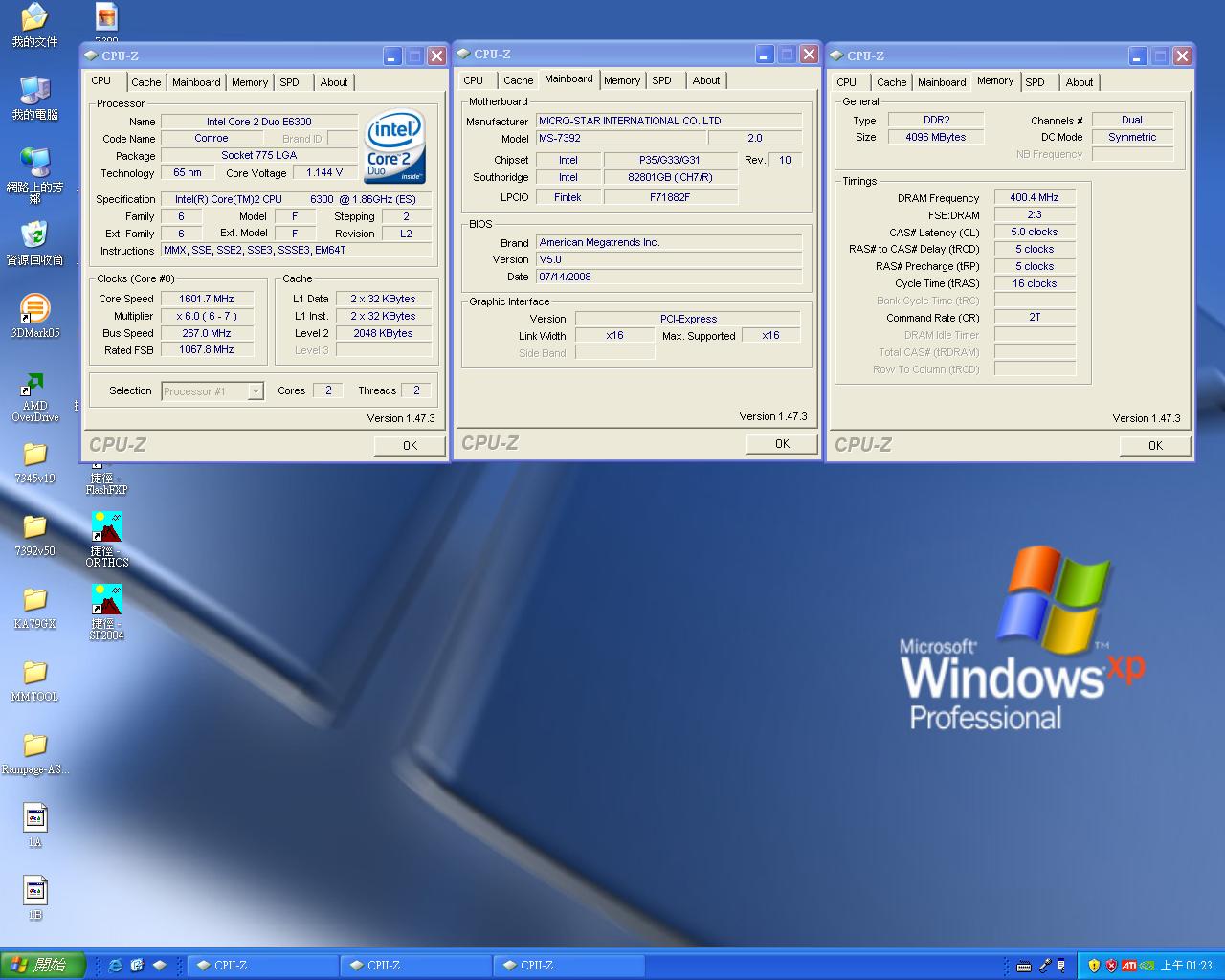This screenshot has width=1225, height=980.
Task: Click OK in the left CPU window
Action: coord(410,446)
